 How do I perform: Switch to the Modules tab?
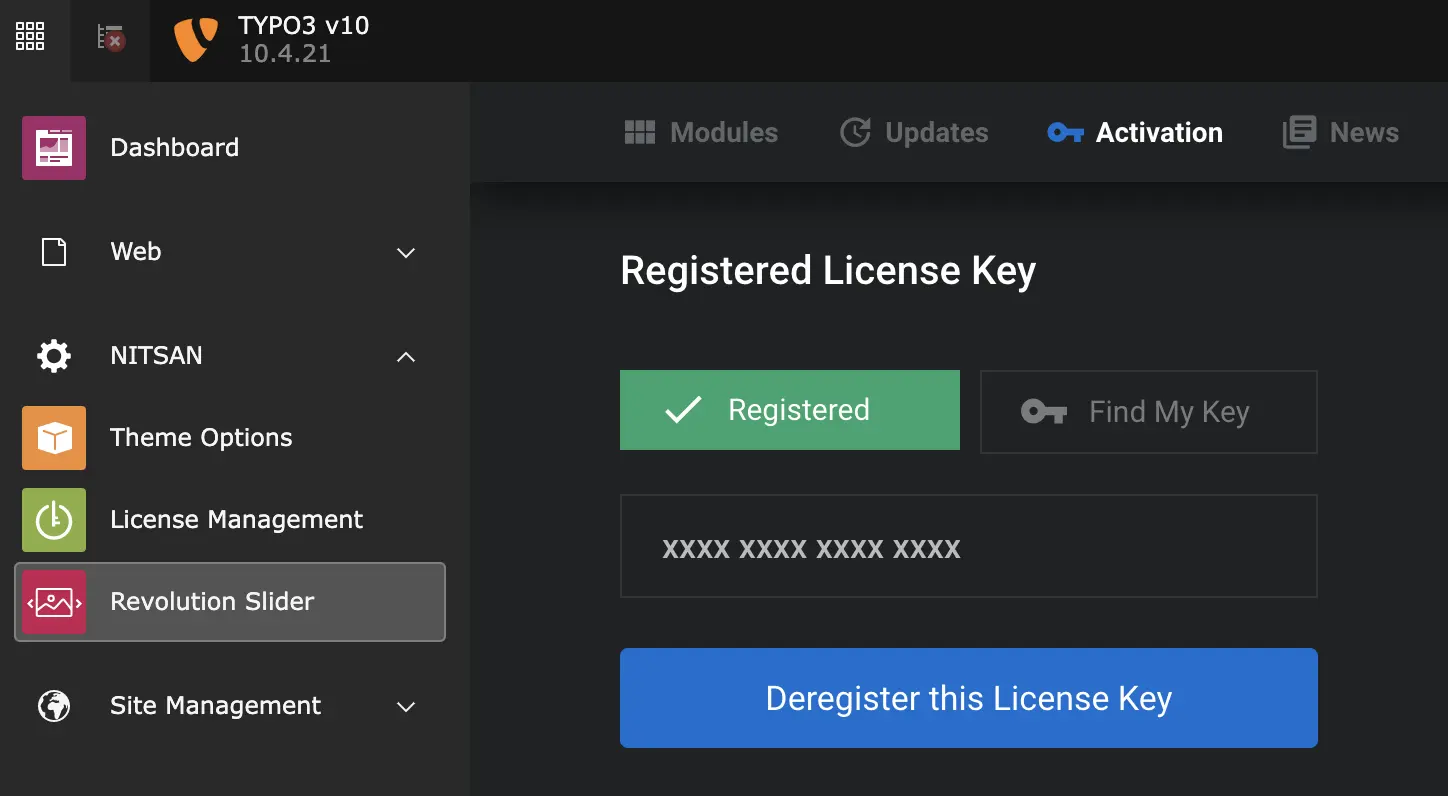(701, 133)
